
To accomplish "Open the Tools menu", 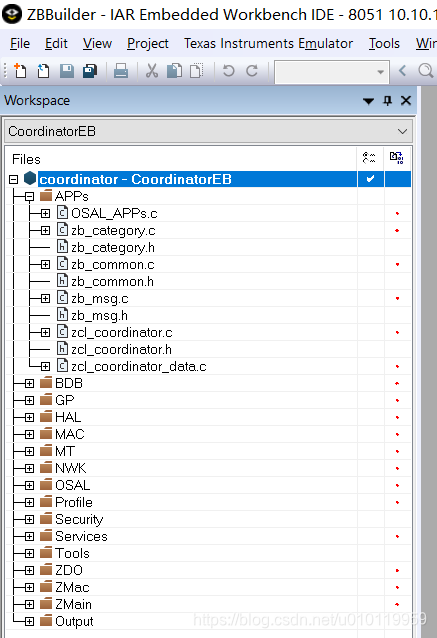I will pos(384,43).
